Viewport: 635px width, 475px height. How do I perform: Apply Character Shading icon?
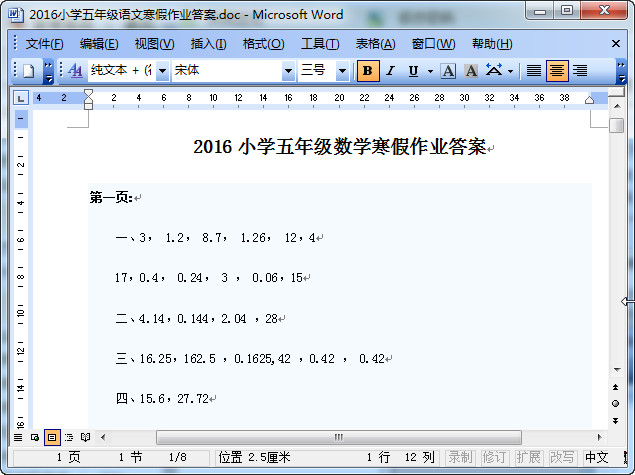click(x=471, y=71)
